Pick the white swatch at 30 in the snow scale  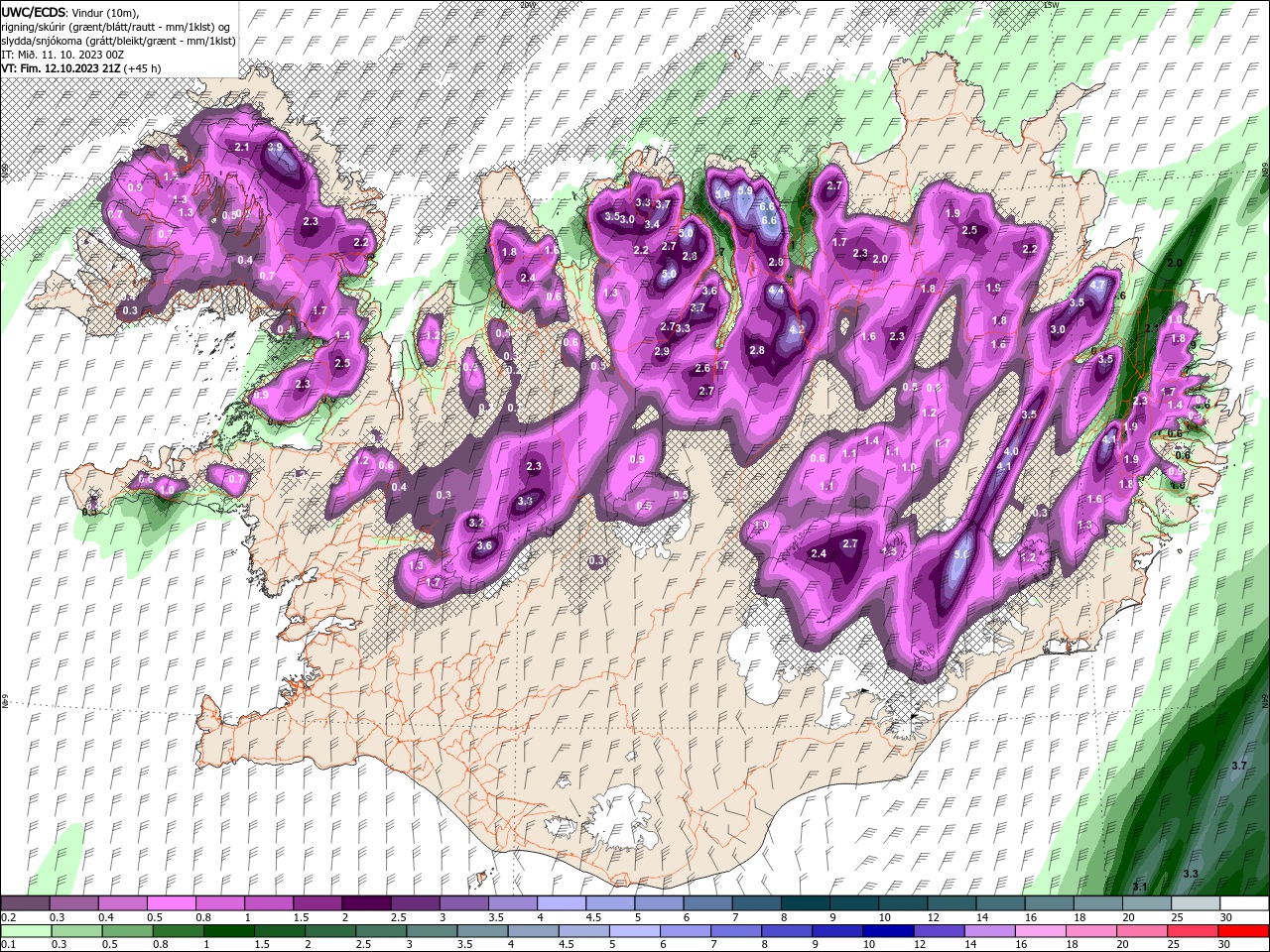click(x=1244, y=903)
